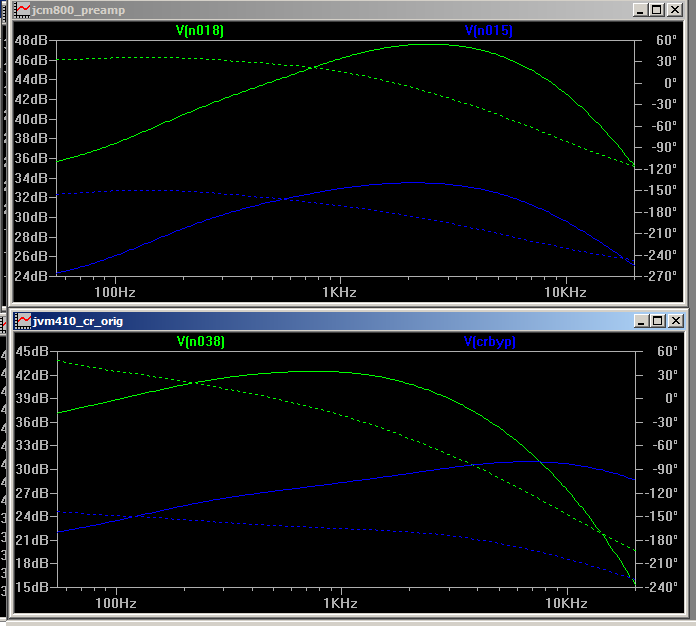Click the 36dB label in jcm800_preamp plot
The image size is (696, 626).
tap(31, 158)
